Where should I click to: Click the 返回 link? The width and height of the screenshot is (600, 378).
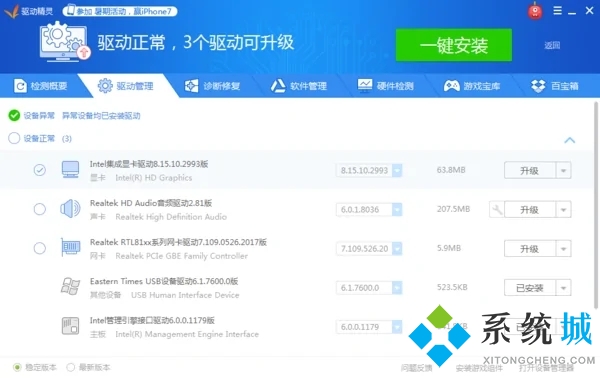(x=552, y=46)
